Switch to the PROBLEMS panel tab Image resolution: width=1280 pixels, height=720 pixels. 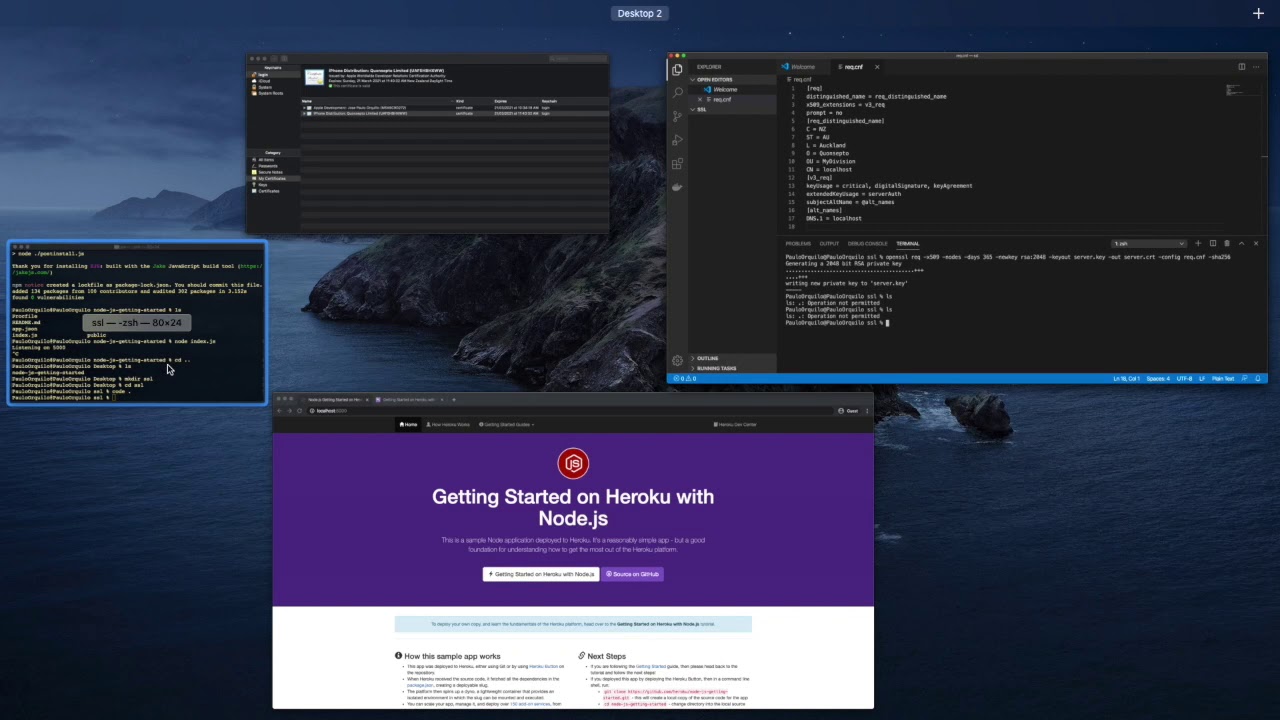(x=798, y=244)
